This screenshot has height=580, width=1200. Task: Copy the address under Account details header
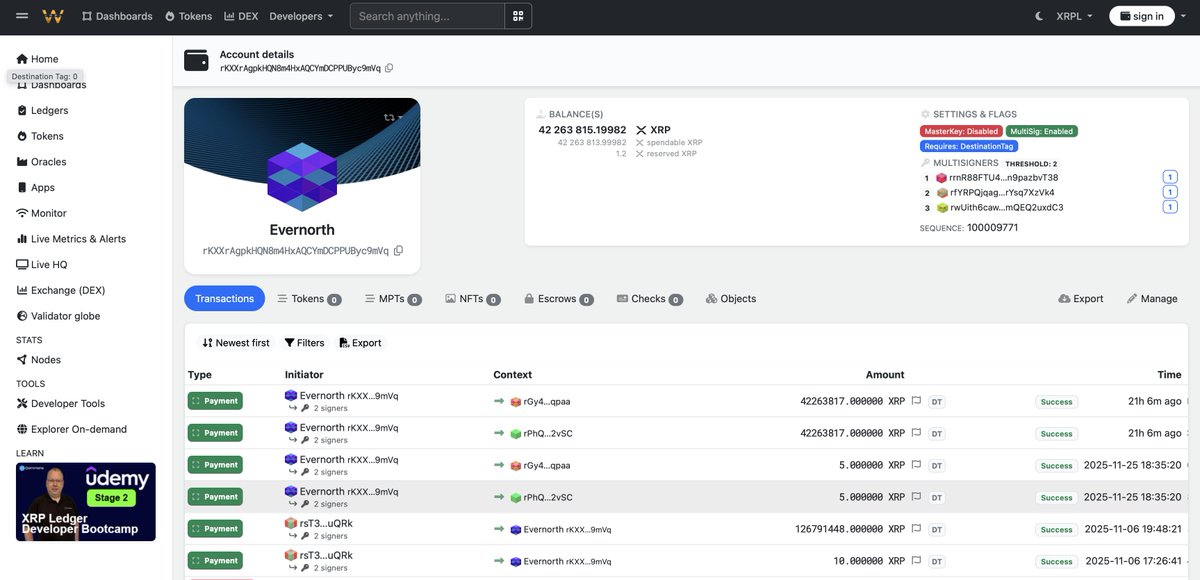[x=389, y=68]
